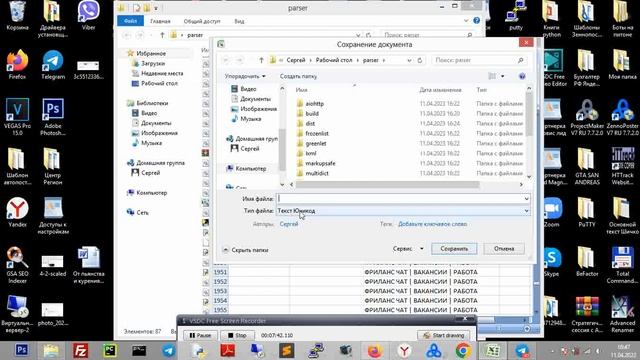Open the Сервис dropdown

pos(408,249)
